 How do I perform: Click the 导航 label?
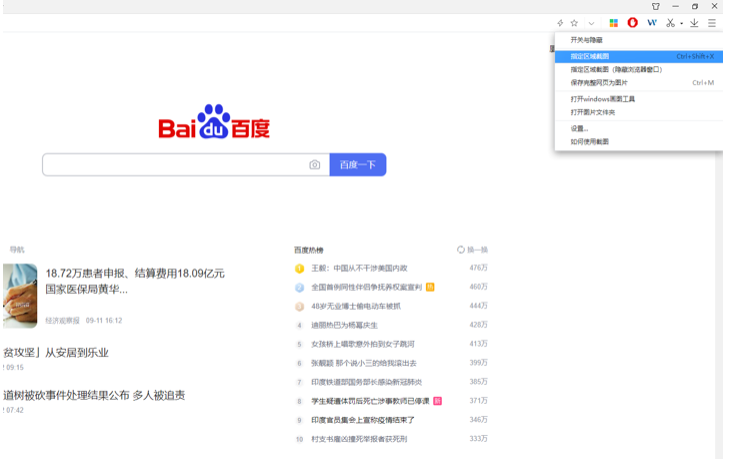click(x=17, y=250)
